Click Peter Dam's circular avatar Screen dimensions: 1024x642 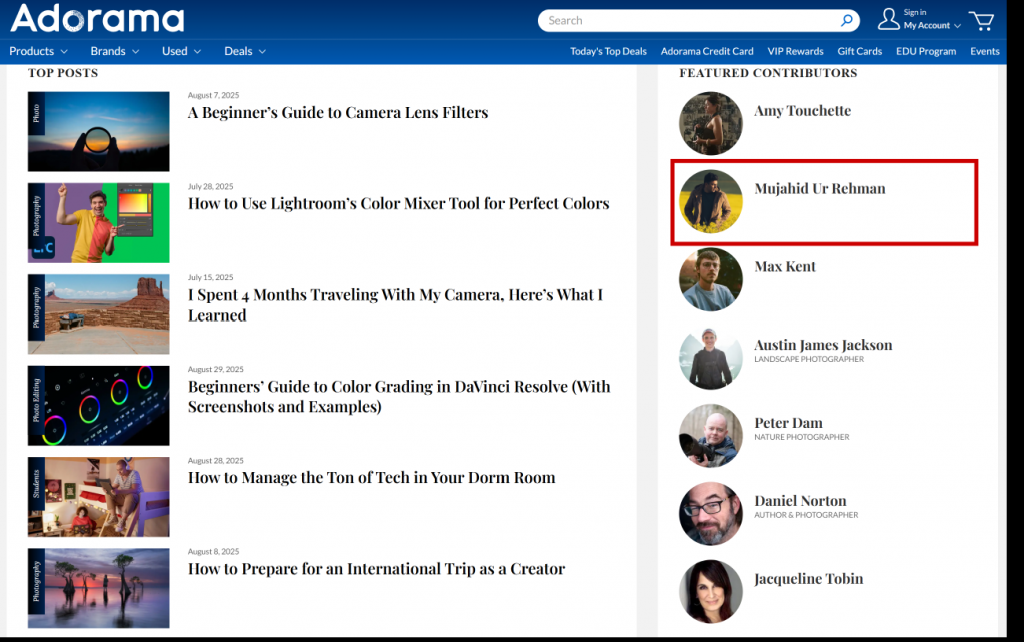(x=710, y=436)
